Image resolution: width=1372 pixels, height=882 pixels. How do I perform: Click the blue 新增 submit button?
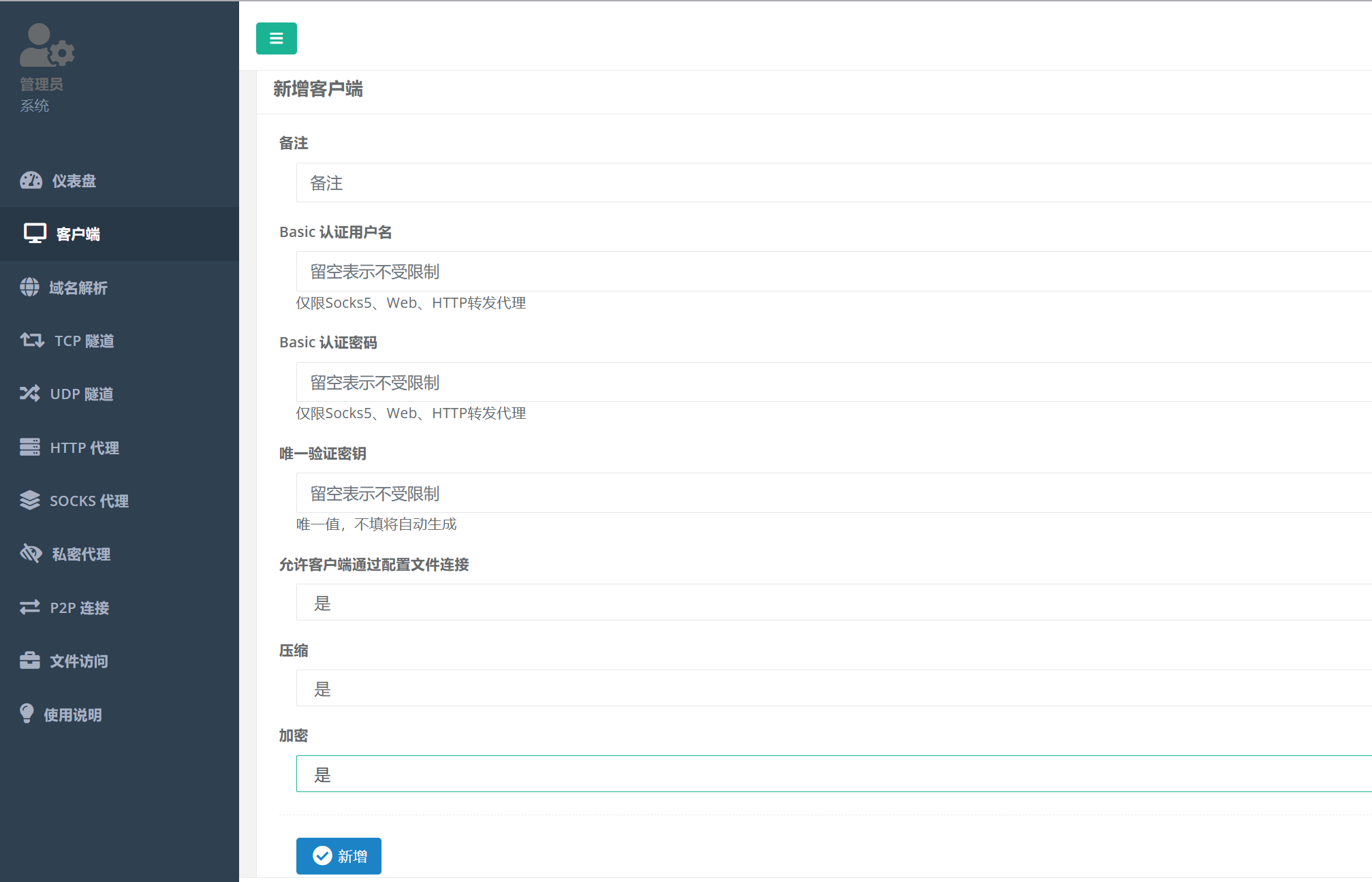tap(339, 856)
